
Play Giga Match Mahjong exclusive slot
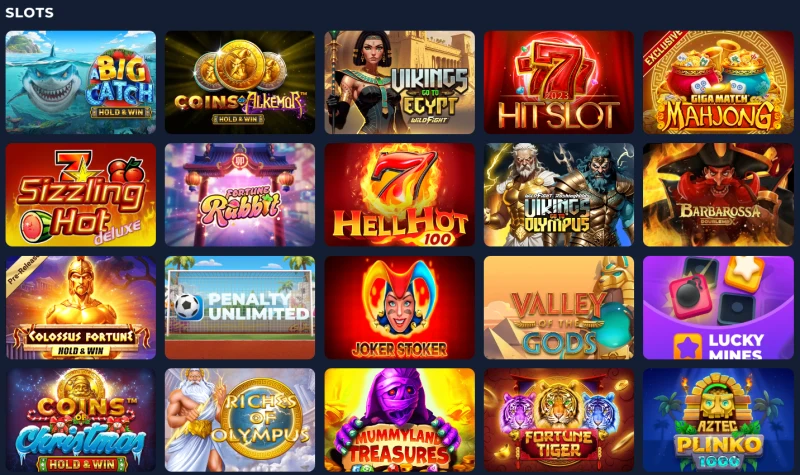point(718,82)
